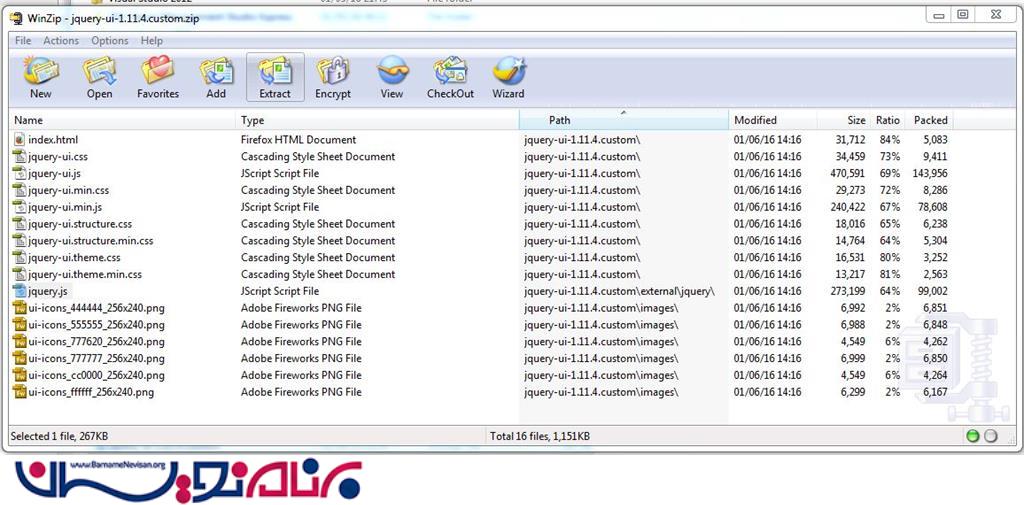Sort by the Path column header
Screen dimensions: 1024x505
(624, 120)
